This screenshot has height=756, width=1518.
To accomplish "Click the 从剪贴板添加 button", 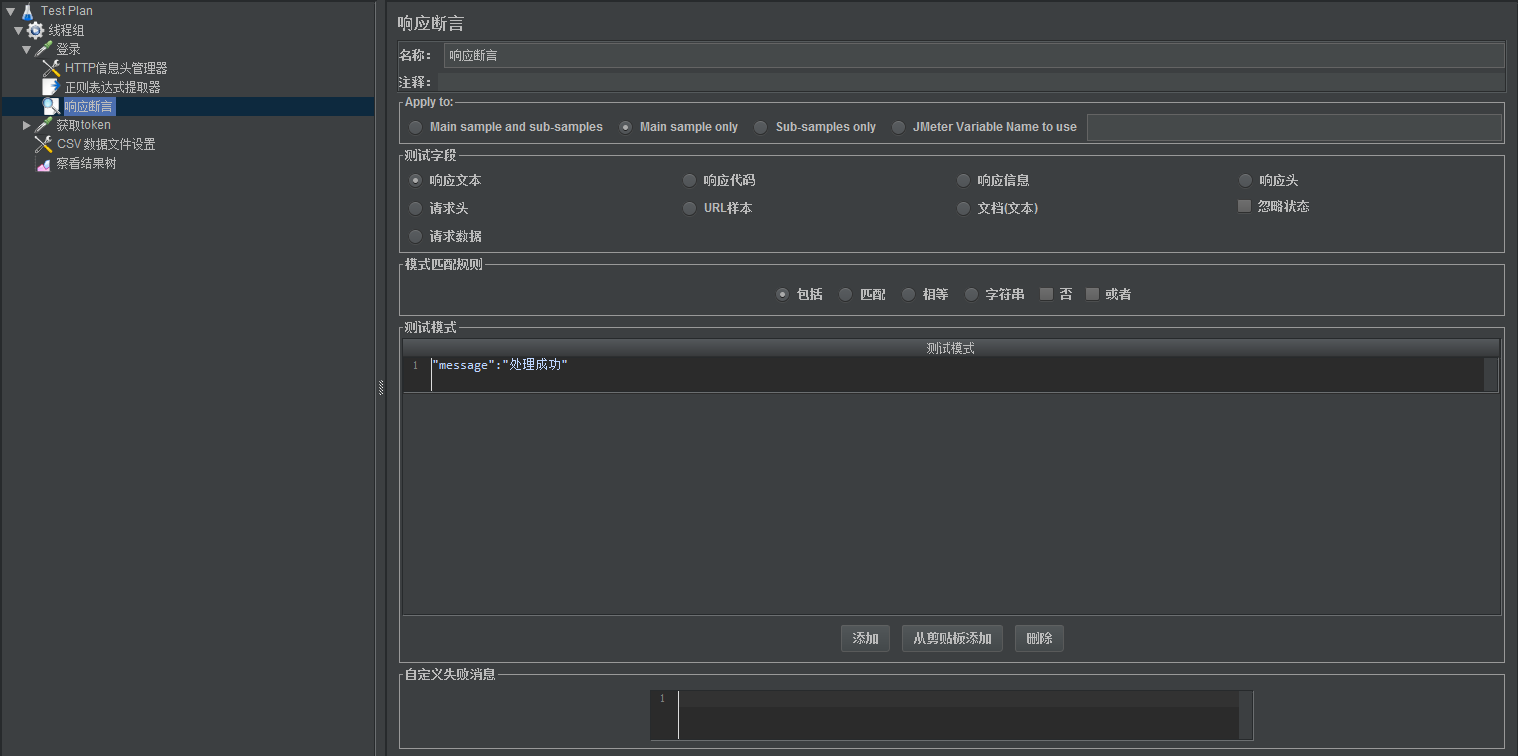I will 952,638.
